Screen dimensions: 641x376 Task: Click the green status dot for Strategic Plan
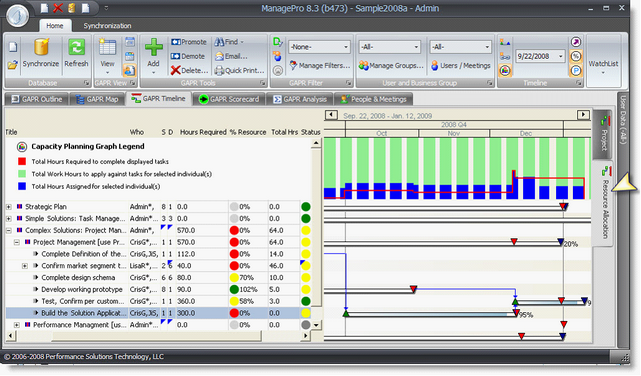(x=305, y=207)
